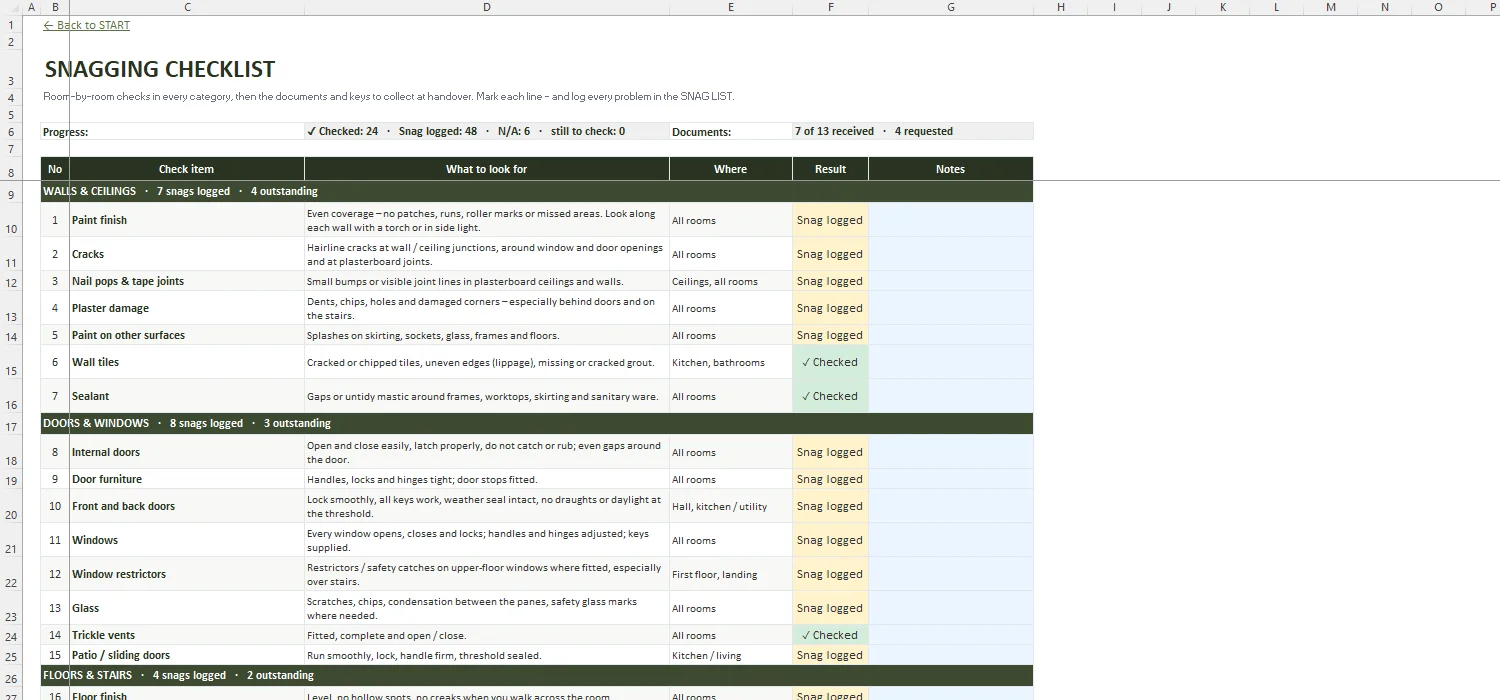Click the 'Nail pops & tape joints' cell

point(187,281)
